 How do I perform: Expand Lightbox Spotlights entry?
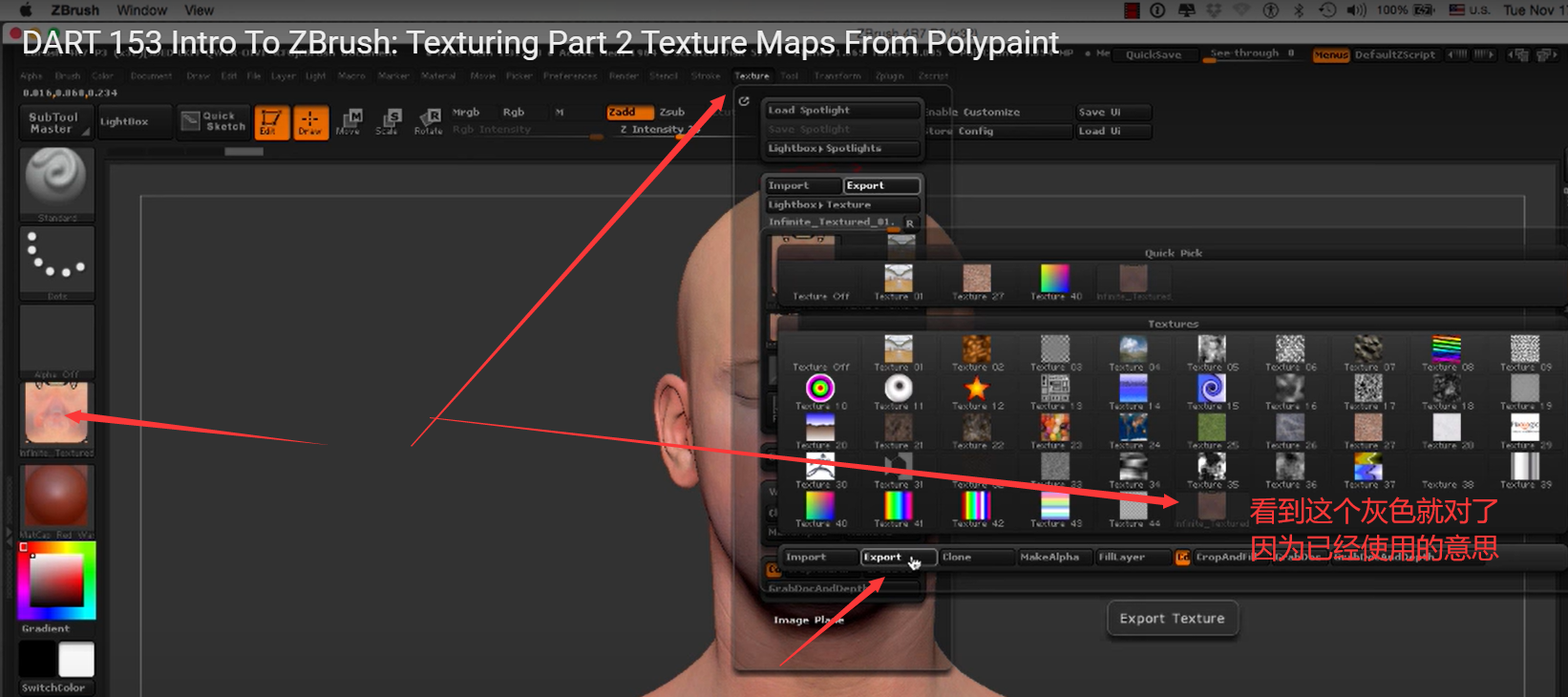point(842,149)
